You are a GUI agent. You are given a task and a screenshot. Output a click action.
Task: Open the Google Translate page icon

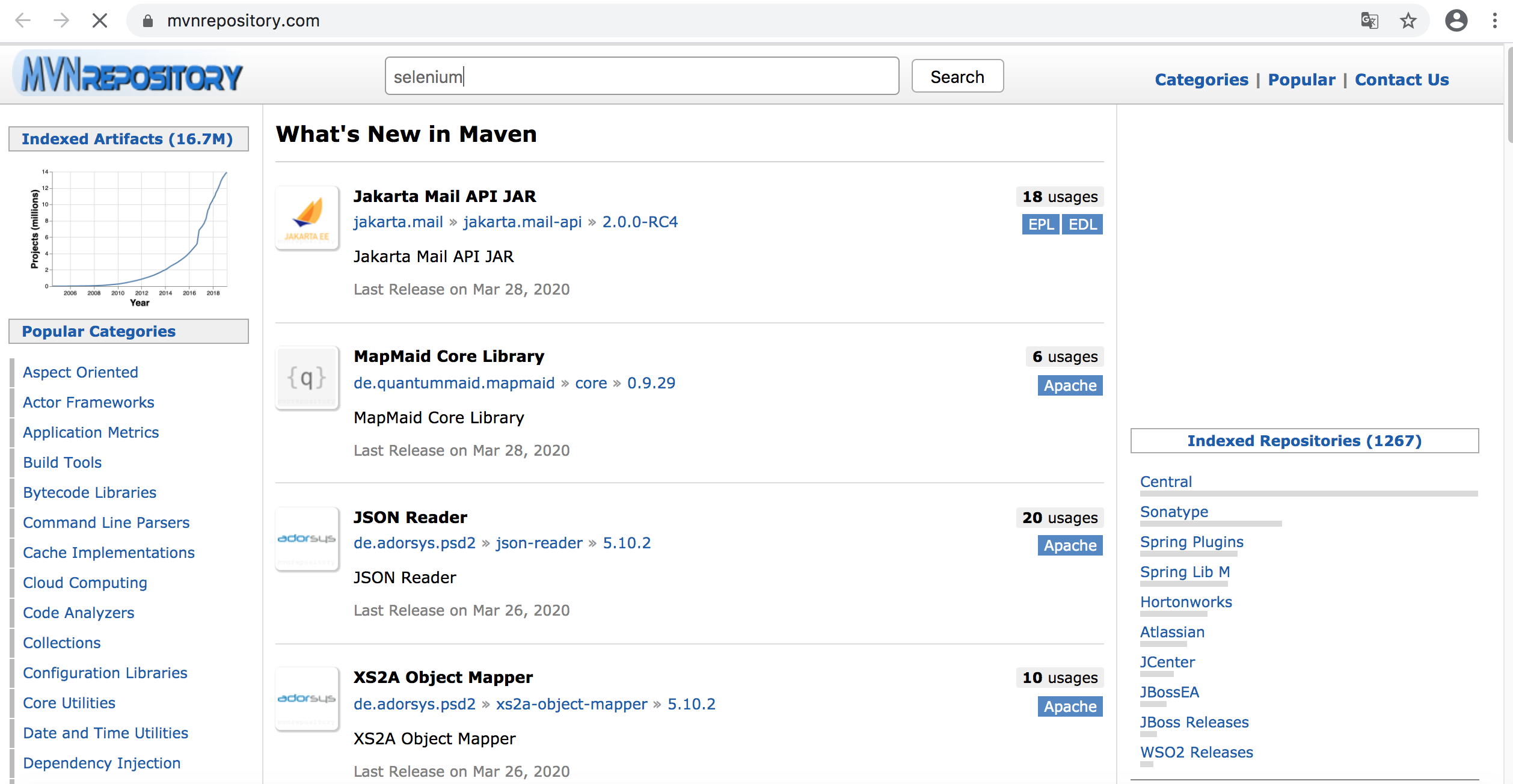click(1369, 20)
